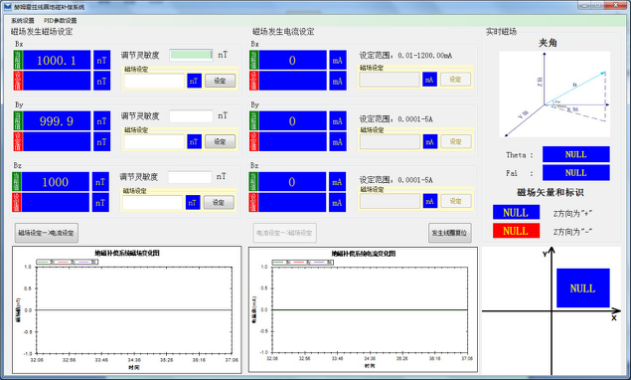Select the Bx field reading 1000.1
631x380 pixels.
click(56, 60)
